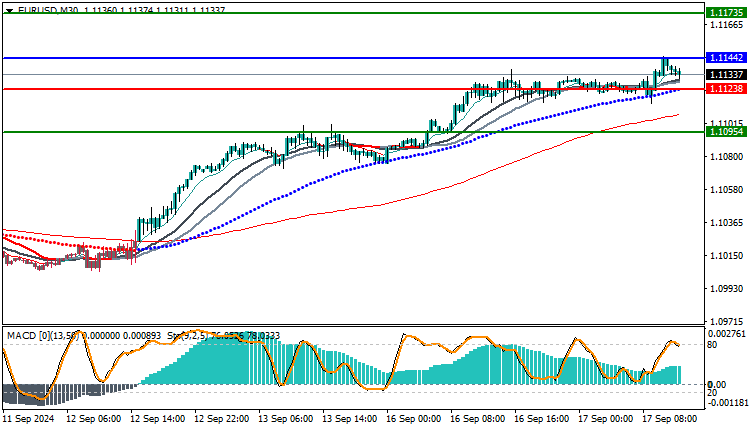
Task: Click the 1.10150 price scale value
Action: (727, 255)
